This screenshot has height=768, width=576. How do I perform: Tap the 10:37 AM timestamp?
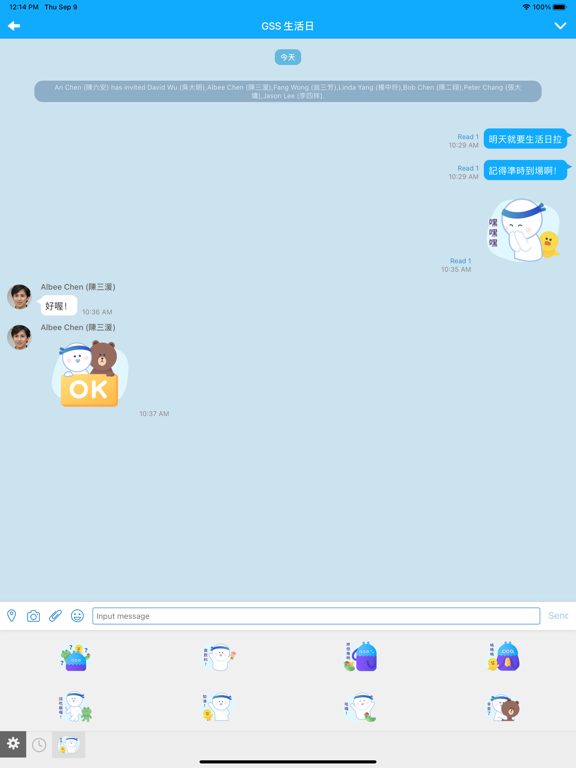pyautogui.click(x=154, y=413)
